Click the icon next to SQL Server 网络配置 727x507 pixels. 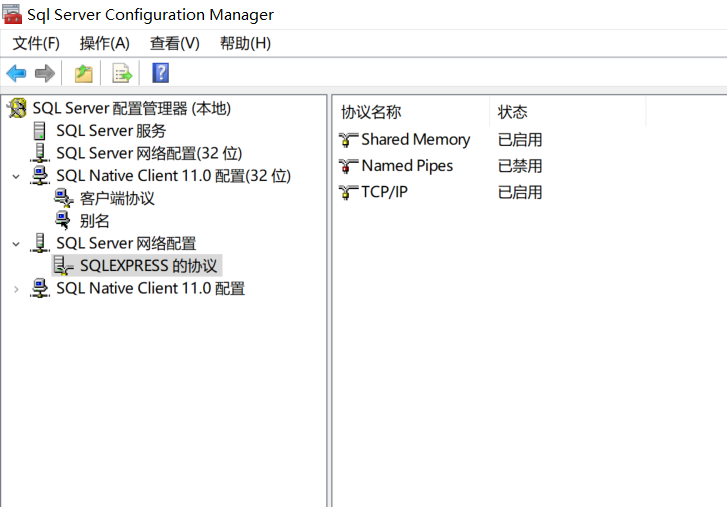coord(40,243)
